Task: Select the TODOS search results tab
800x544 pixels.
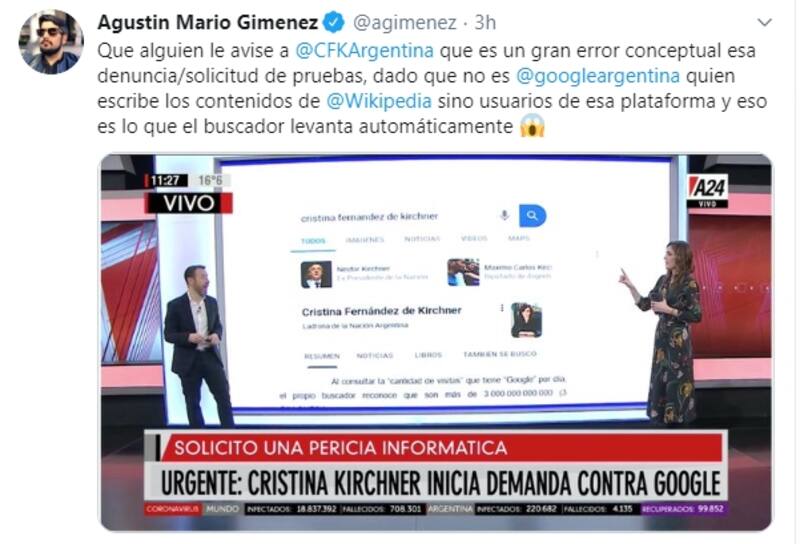Action: coord(313,241)
